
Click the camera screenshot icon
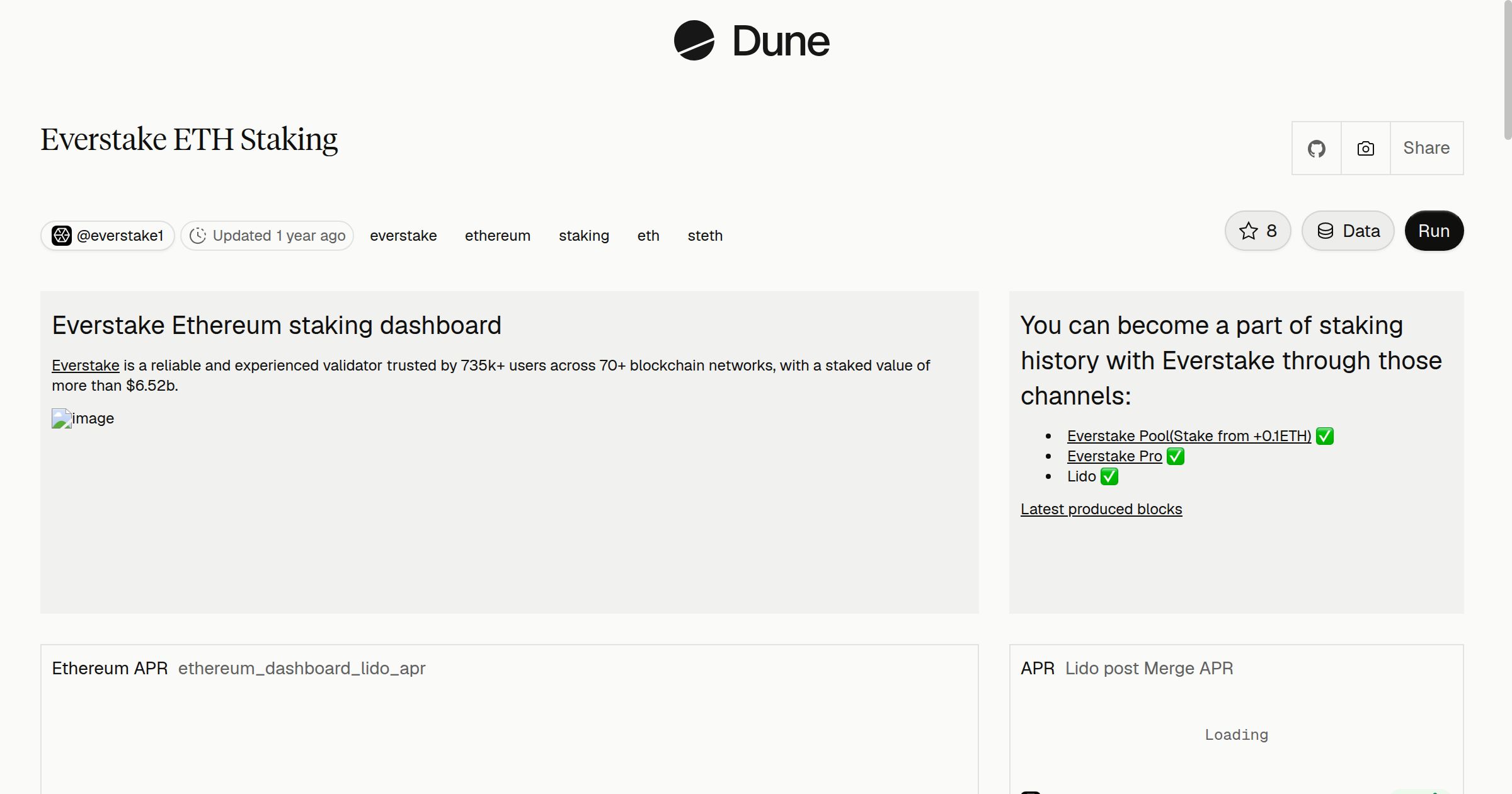1366,148
